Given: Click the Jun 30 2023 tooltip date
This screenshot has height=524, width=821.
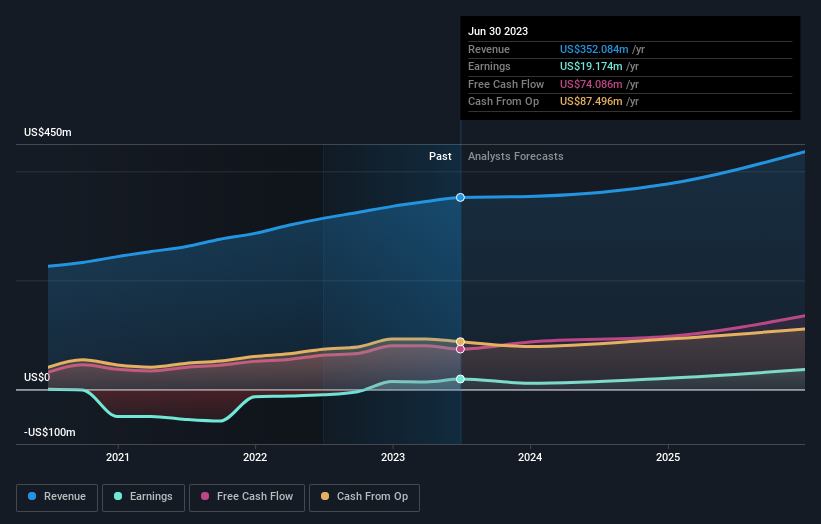Looking at the screenshot, I should (x=498, y=31).
